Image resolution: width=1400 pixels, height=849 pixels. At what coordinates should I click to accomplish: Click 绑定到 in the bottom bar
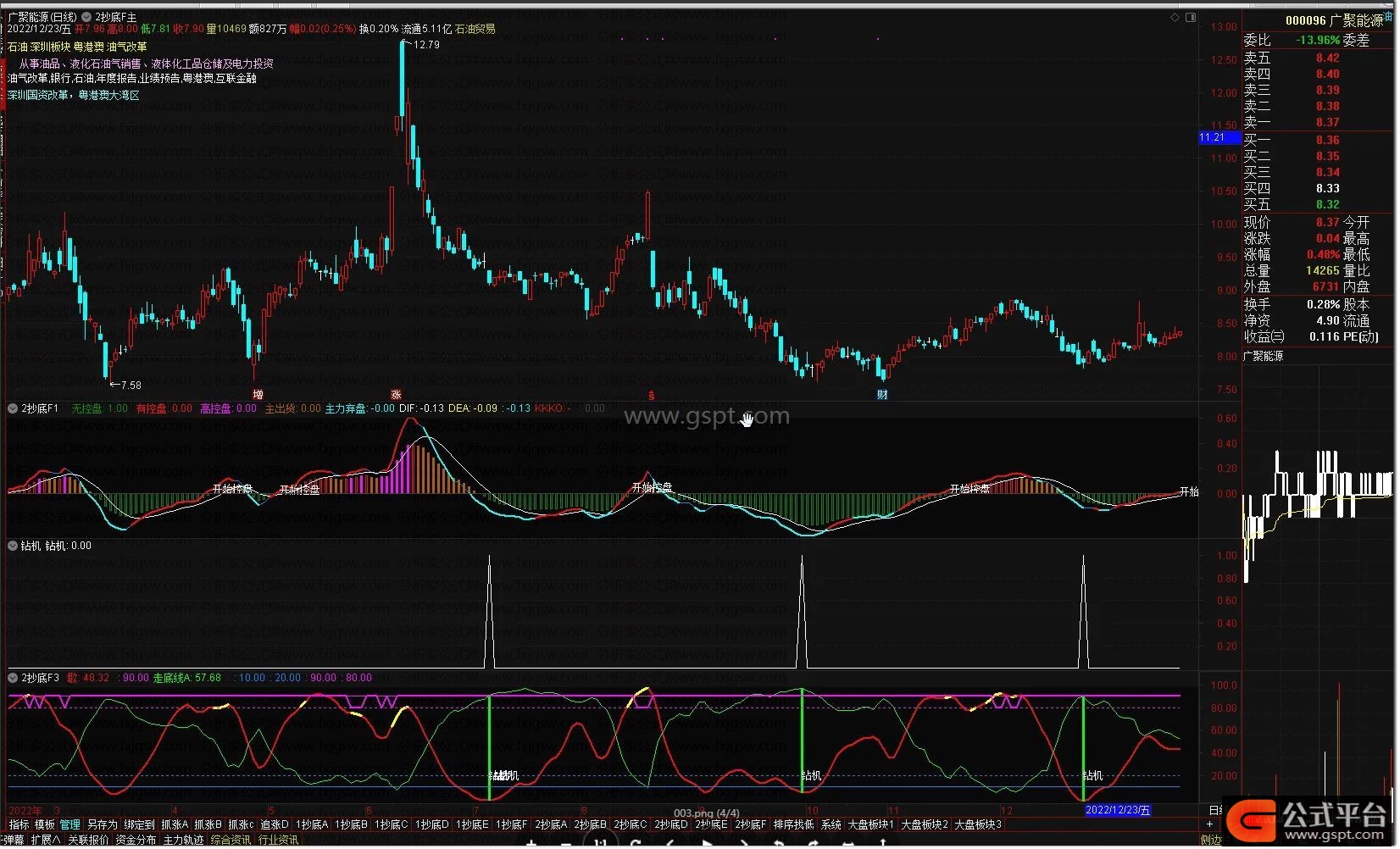[x=139, y=825]
